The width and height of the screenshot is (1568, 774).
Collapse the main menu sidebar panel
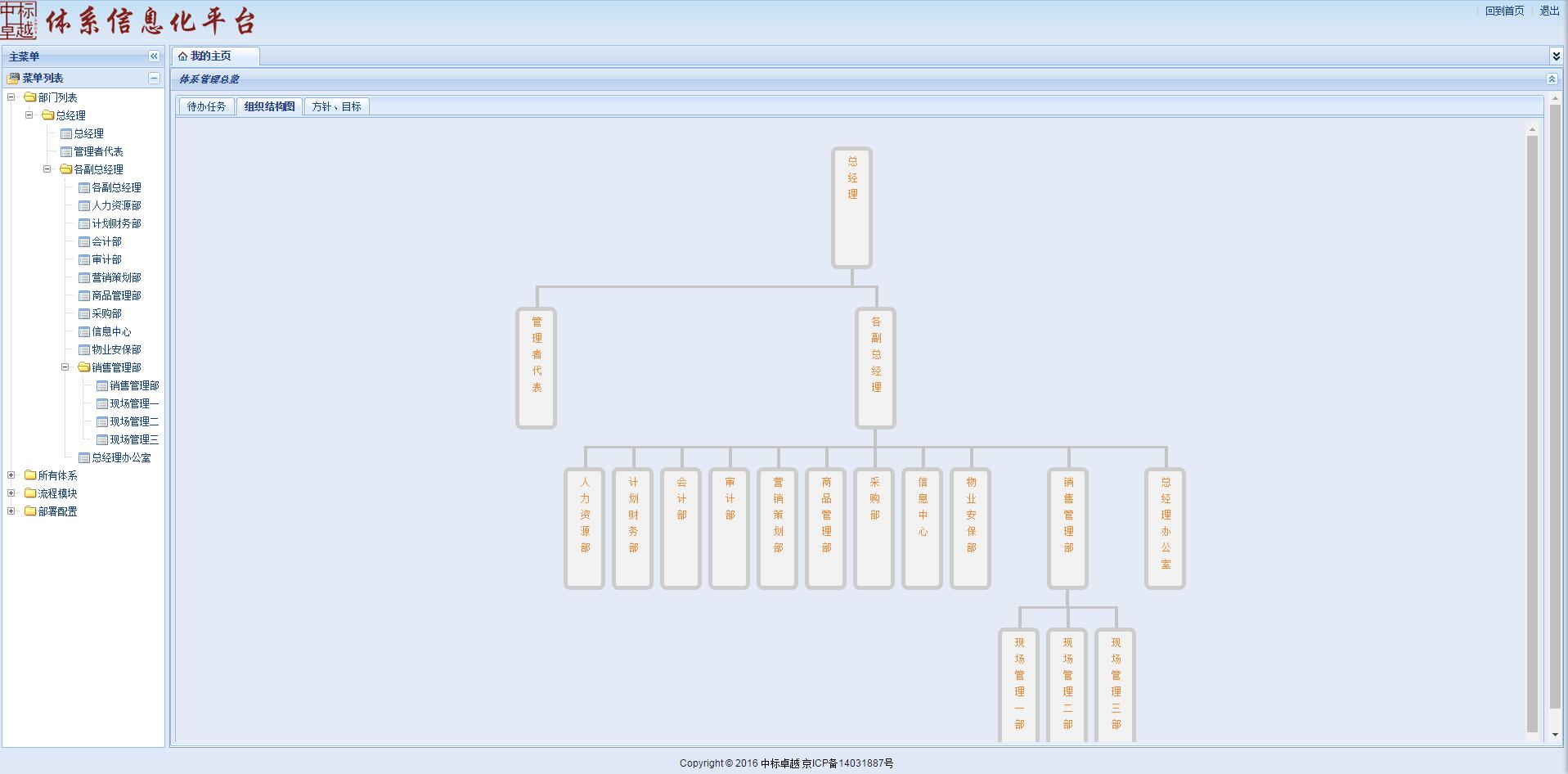point(154,56)
